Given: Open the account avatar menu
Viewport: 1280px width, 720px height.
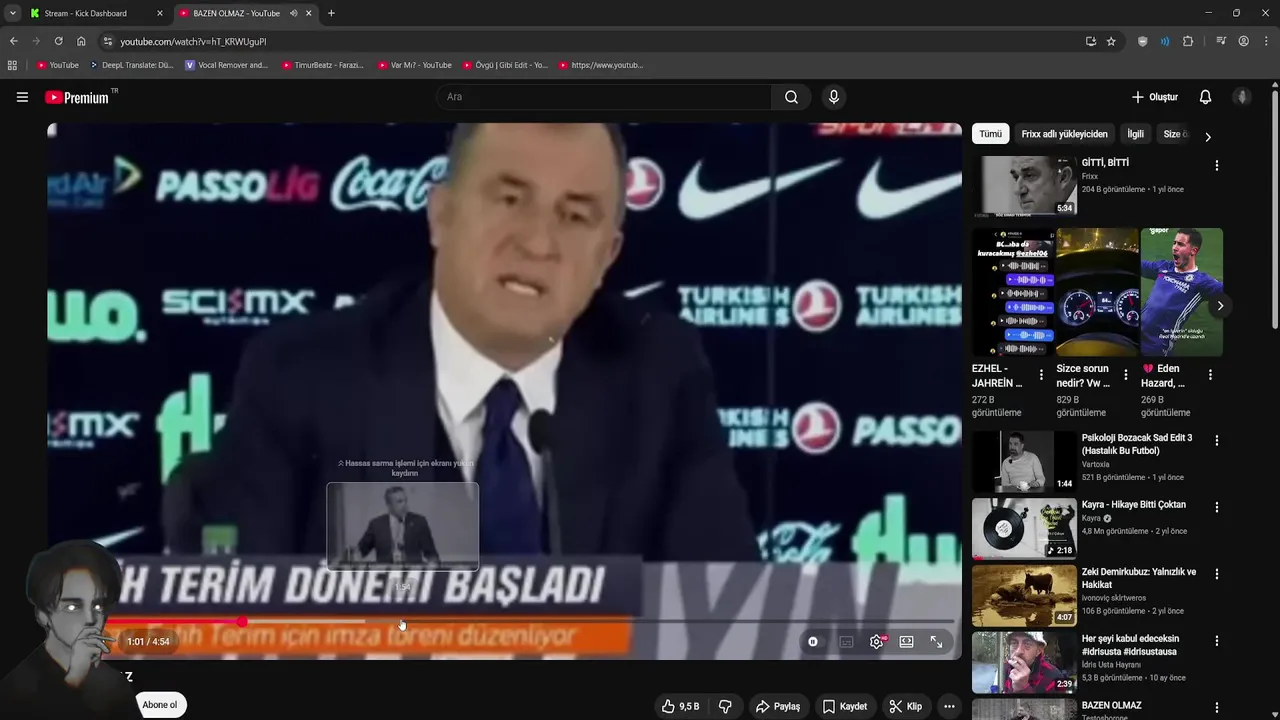Looking at the screenshot, I should [1242, 97].
